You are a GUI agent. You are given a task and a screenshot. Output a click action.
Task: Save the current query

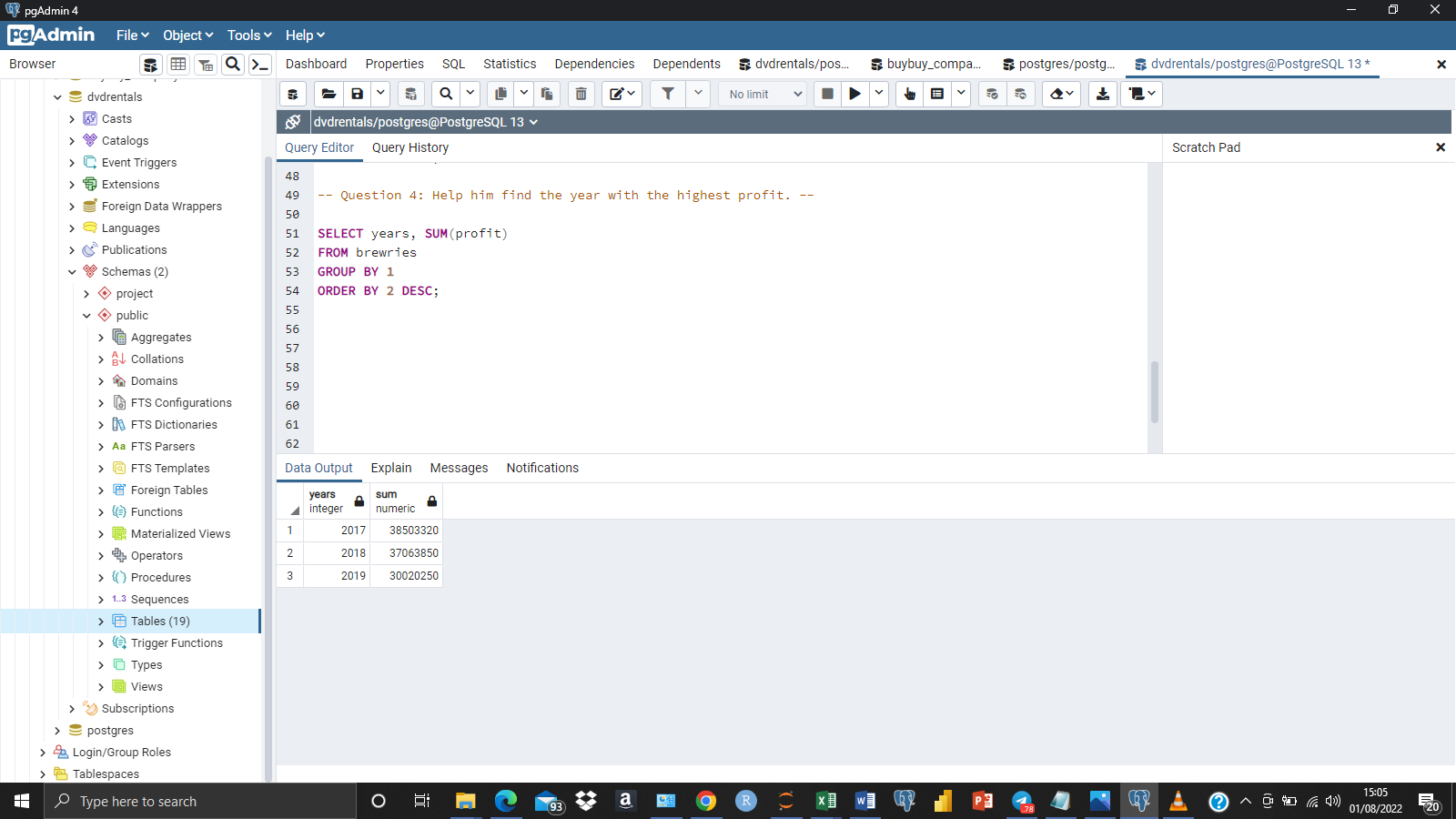(357, 94)
